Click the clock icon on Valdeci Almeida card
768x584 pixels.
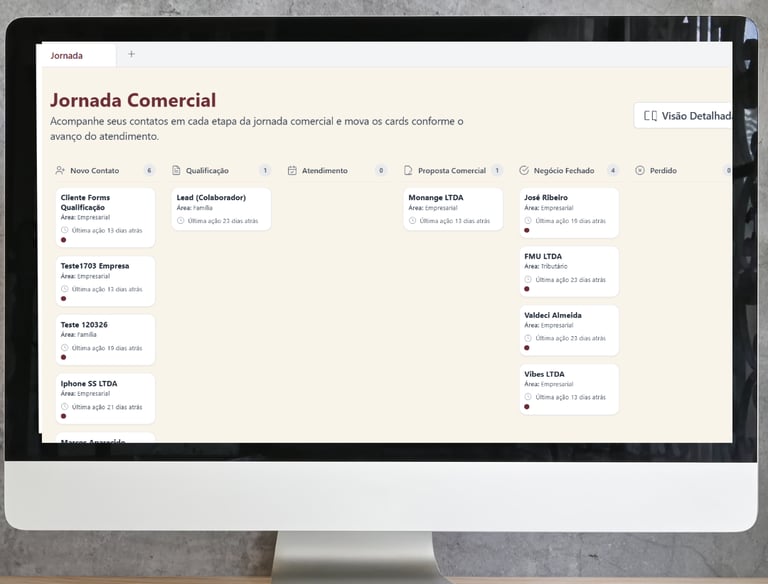[x=528, y=338]
